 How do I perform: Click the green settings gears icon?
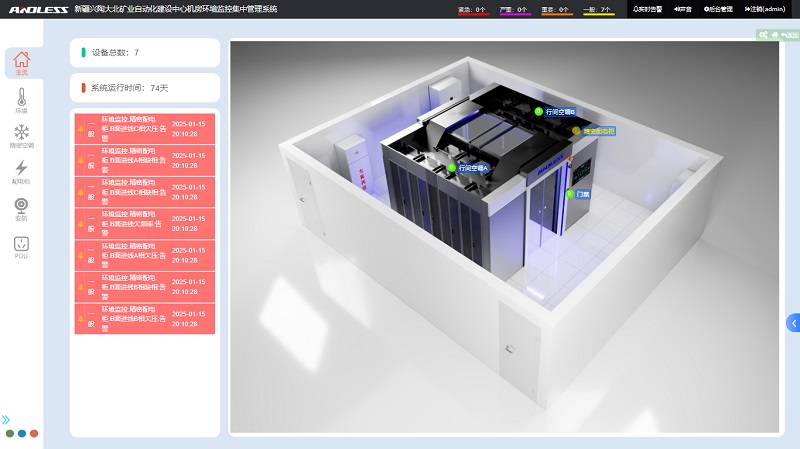pyautogui.click(x=763, y=34)
